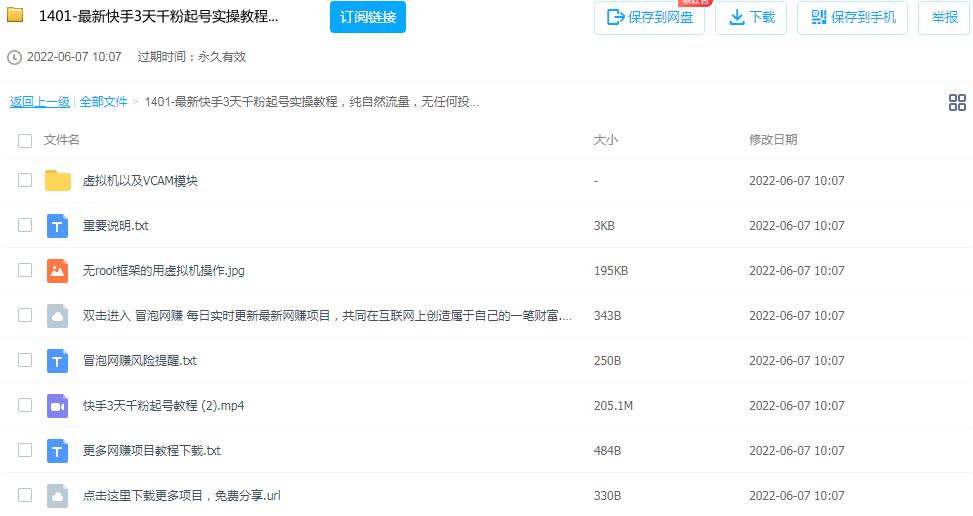The width and height of the screenshot is (973, 516).
Task: Click 保存到手机 save to phone button
Action: click(853, 17)
